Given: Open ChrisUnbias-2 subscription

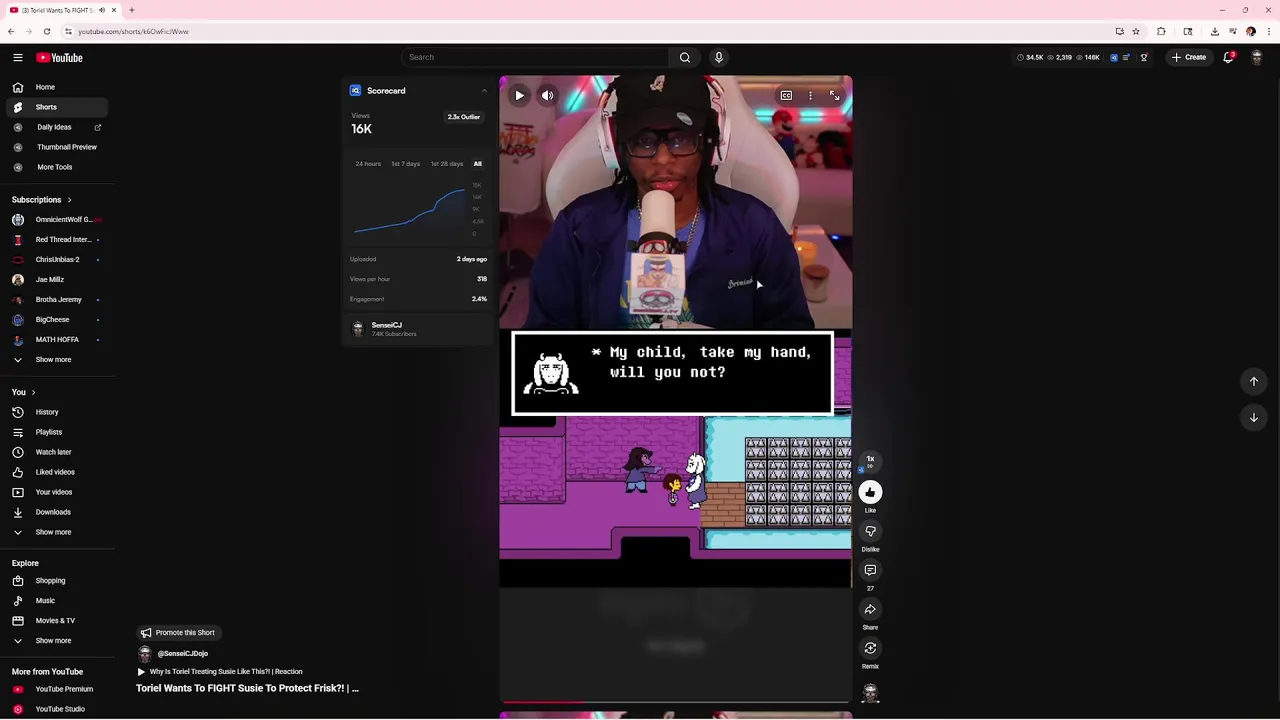Looking at the screenshot, I should [58, 260].
